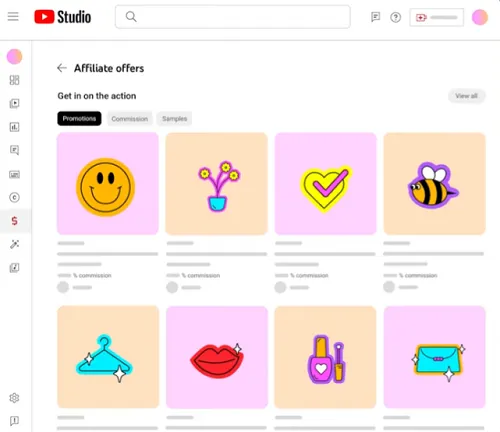Open the Analytics bar chart icon
500x432 pixels.
tap(14, 127)
